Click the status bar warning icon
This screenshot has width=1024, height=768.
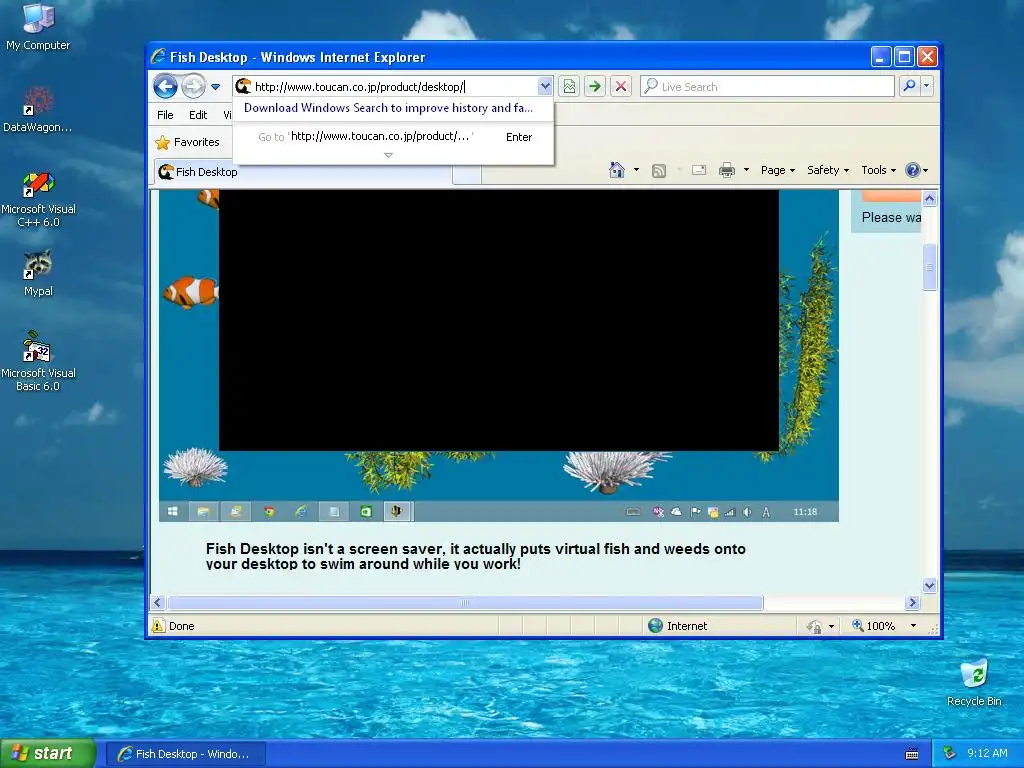pos(159,626)
